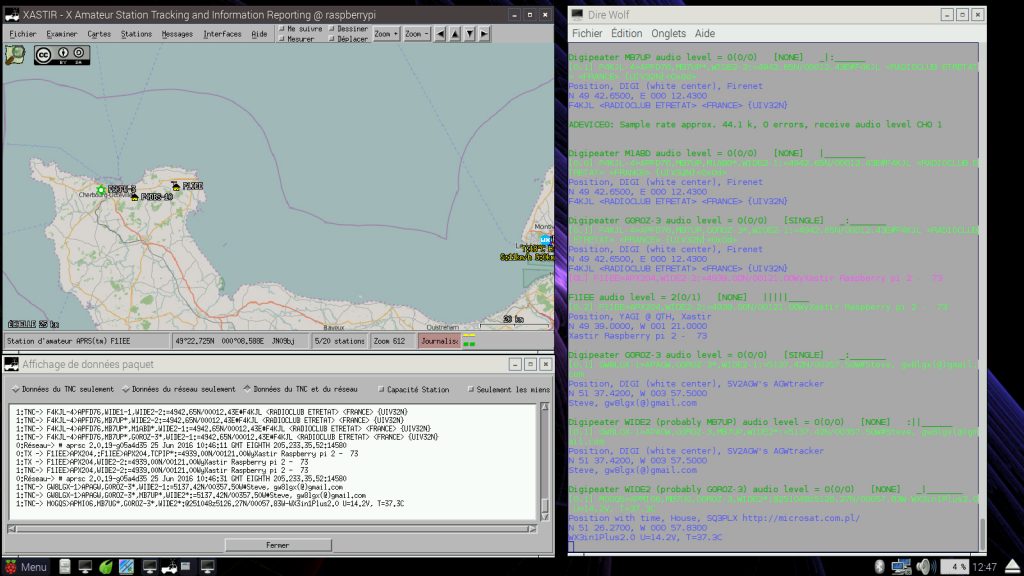Image resolution: width=1024 pixels, height=576 pixels.
Task: Click the pan-up arrow in Xastir toolbar
Action: pyautogui.click(x=457, y=33)
